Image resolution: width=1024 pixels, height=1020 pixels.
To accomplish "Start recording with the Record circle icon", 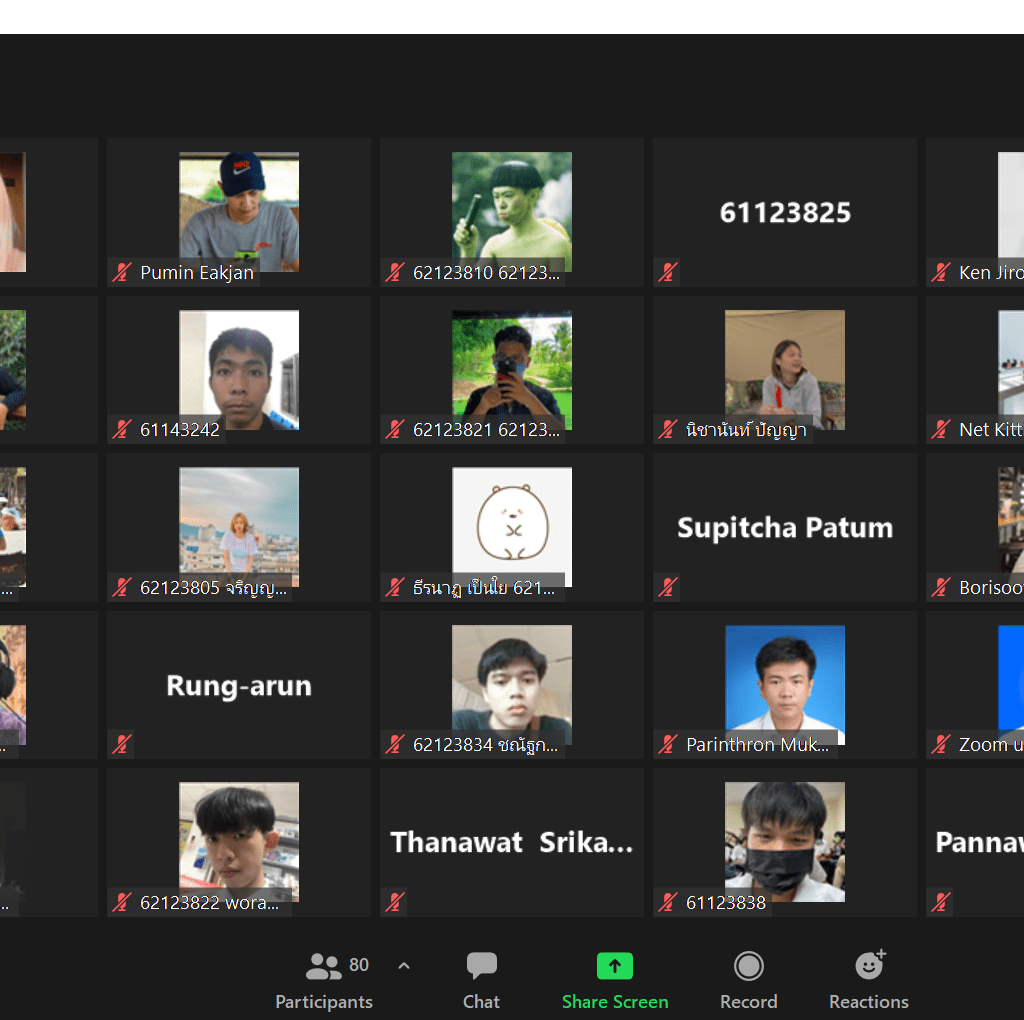I will 748,966.
